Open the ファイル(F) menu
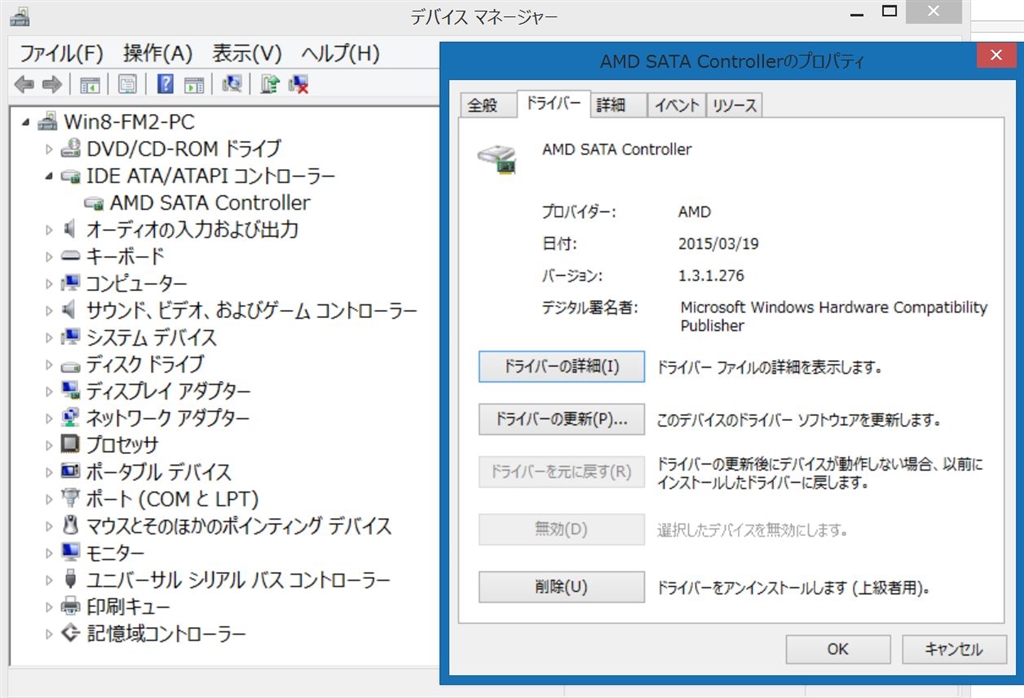The image size is (1024, 698). click(x=61, y=53)
